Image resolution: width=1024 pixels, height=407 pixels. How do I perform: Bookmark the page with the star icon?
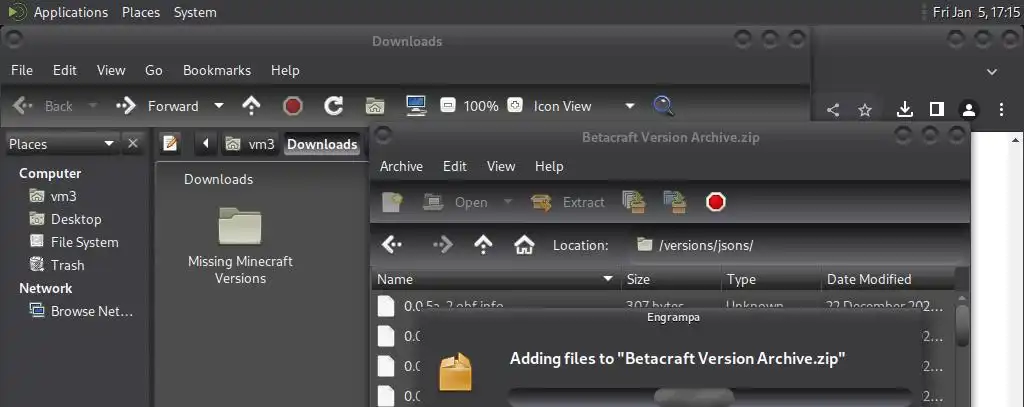[865, 110]
